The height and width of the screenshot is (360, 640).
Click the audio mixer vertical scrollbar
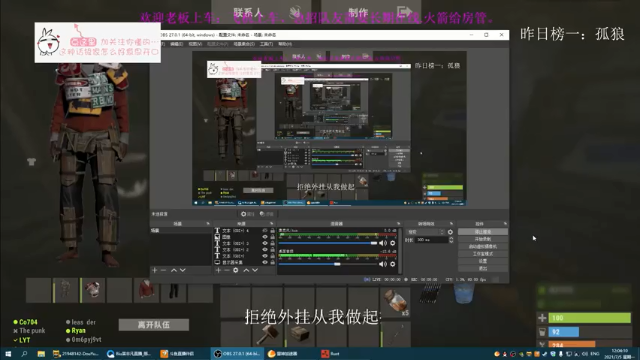[x=400, y=250]
